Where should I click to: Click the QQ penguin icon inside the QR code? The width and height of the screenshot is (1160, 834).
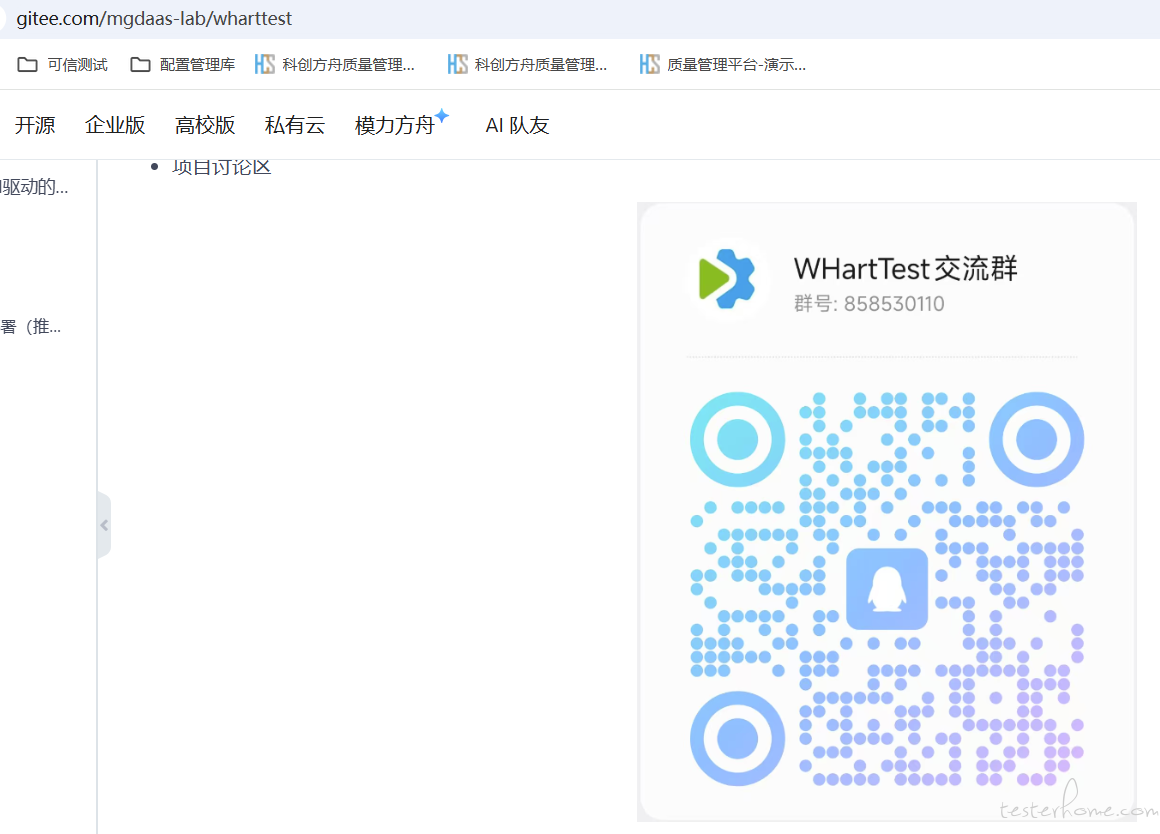pyautogui.click(x=886, y=589)
